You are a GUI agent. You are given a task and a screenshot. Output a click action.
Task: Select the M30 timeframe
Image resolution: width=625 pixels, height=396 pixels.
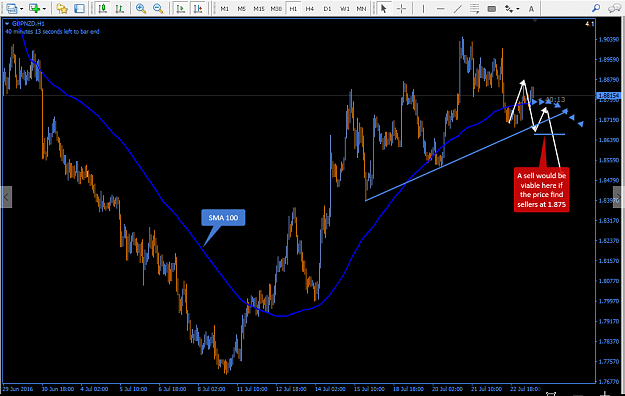coord(276,8)
